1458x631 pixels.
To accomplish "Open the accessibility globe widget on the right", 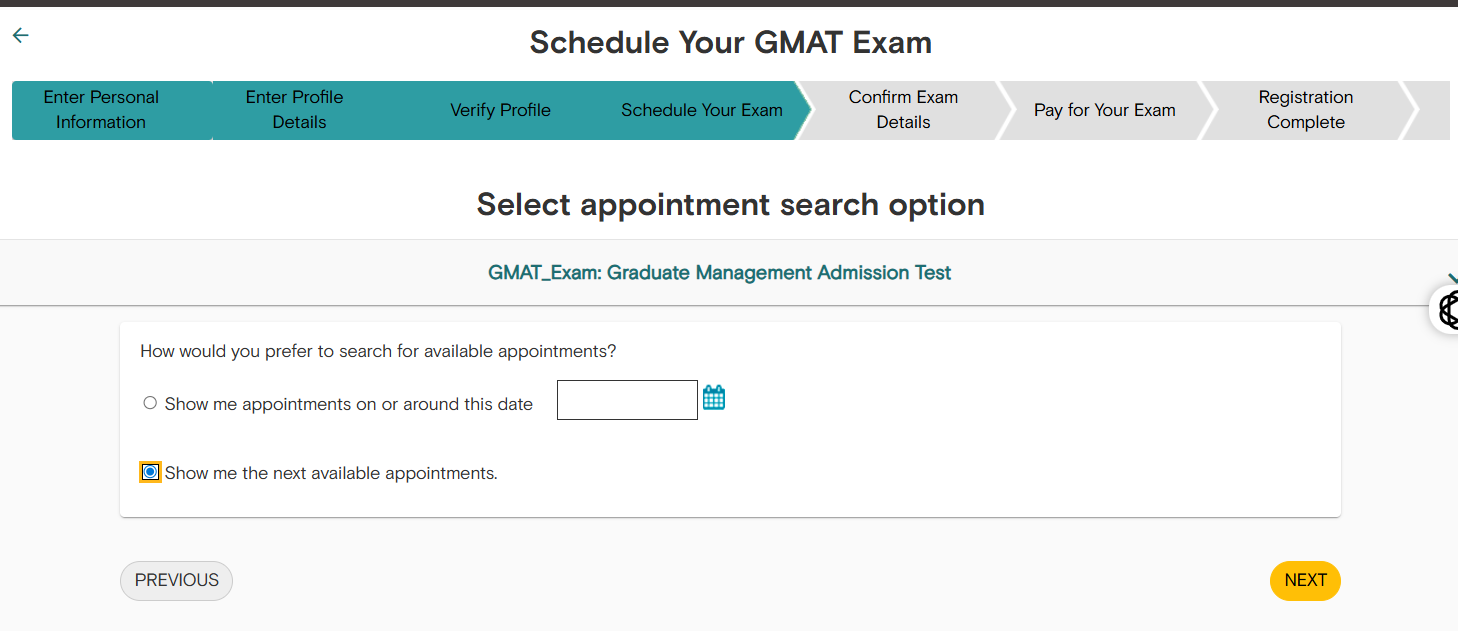I will tap(1448, 310).
